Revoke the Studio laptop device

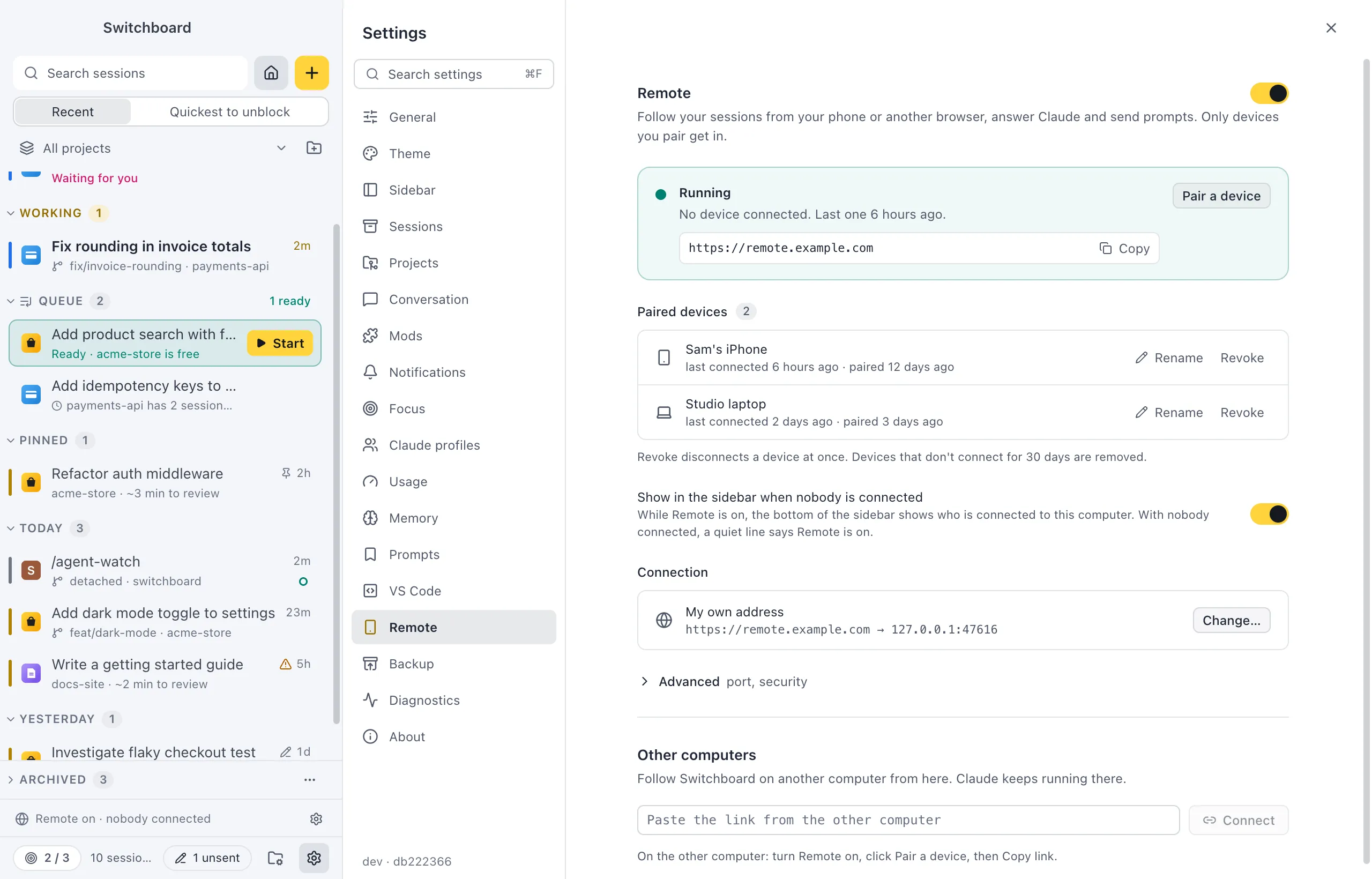(1242, 412)
